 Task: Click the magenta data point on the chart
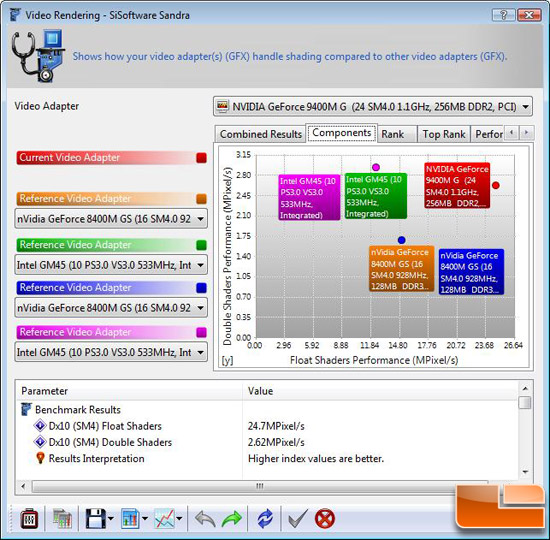[376, 167]
